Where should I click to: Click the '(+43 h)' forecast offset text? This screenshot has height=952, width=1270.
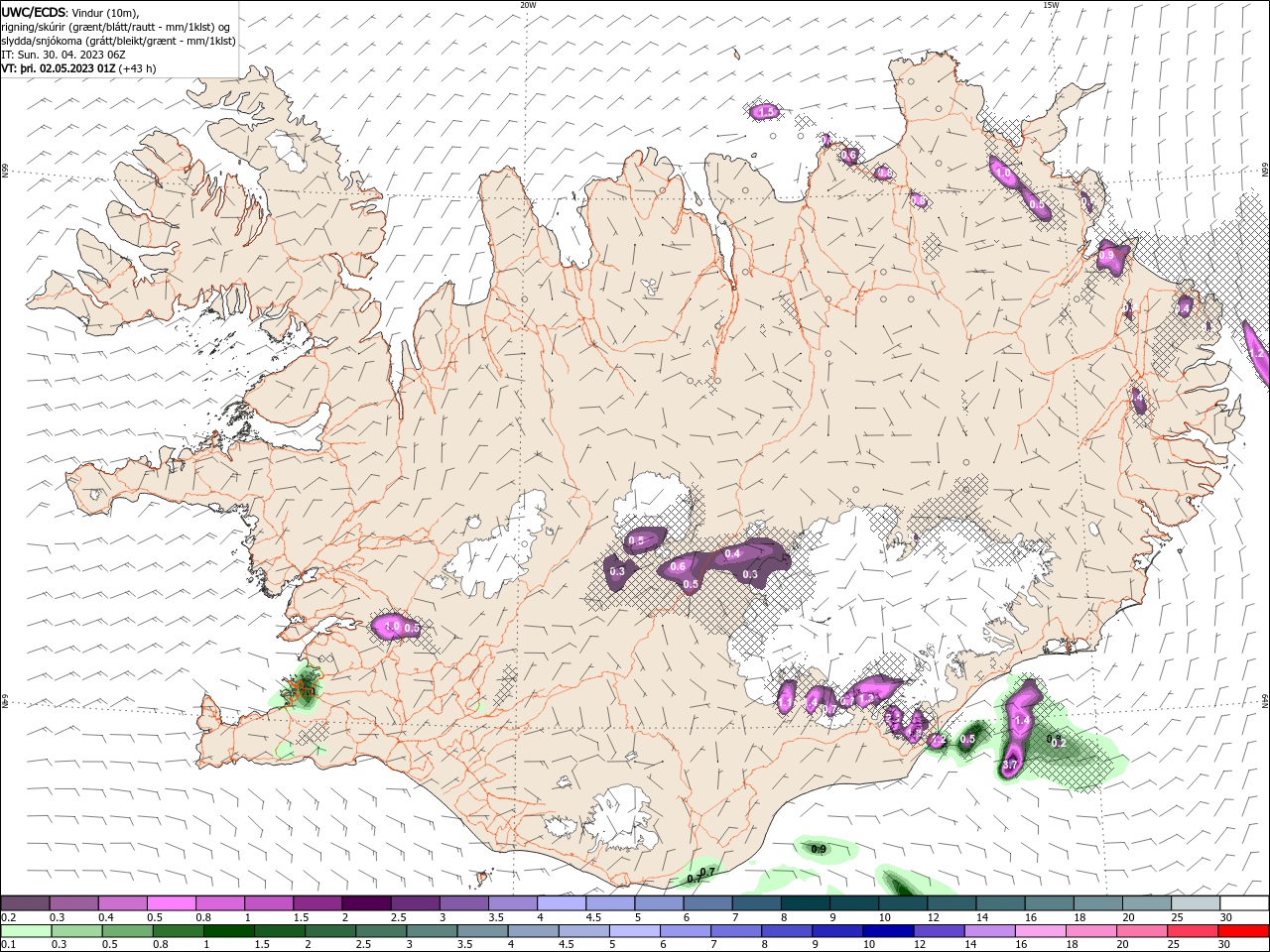pyautogui.click(x=137, y=68)
